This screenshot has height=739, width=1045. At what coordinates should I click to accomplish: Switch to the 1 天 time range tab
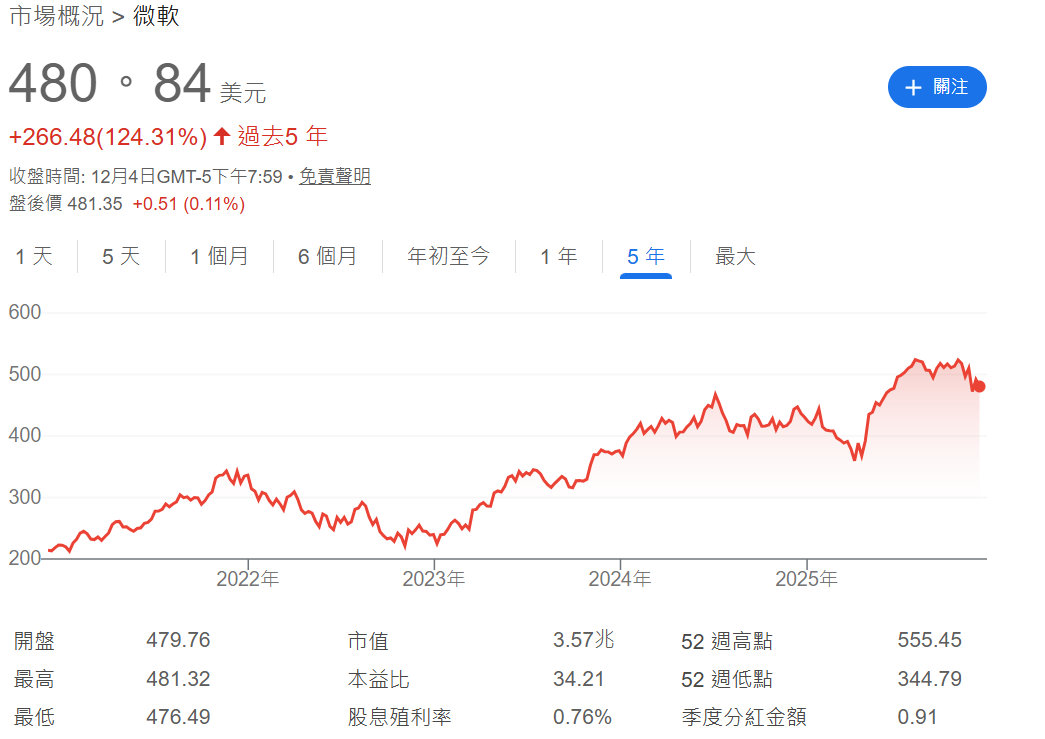[x=34, y=256]
